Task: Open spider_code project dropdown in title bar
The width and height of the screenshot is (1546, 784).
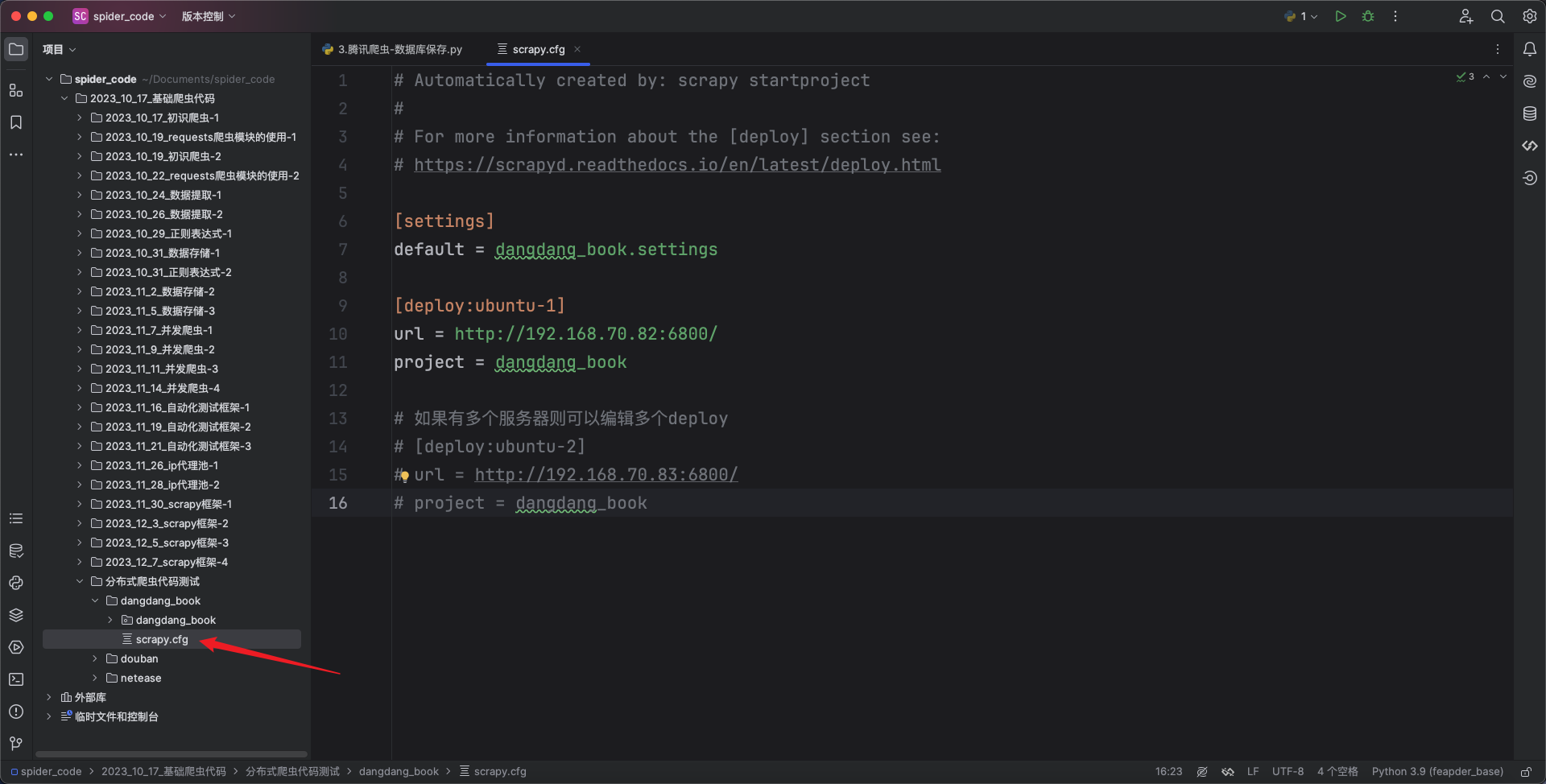Action: [119, 16]
